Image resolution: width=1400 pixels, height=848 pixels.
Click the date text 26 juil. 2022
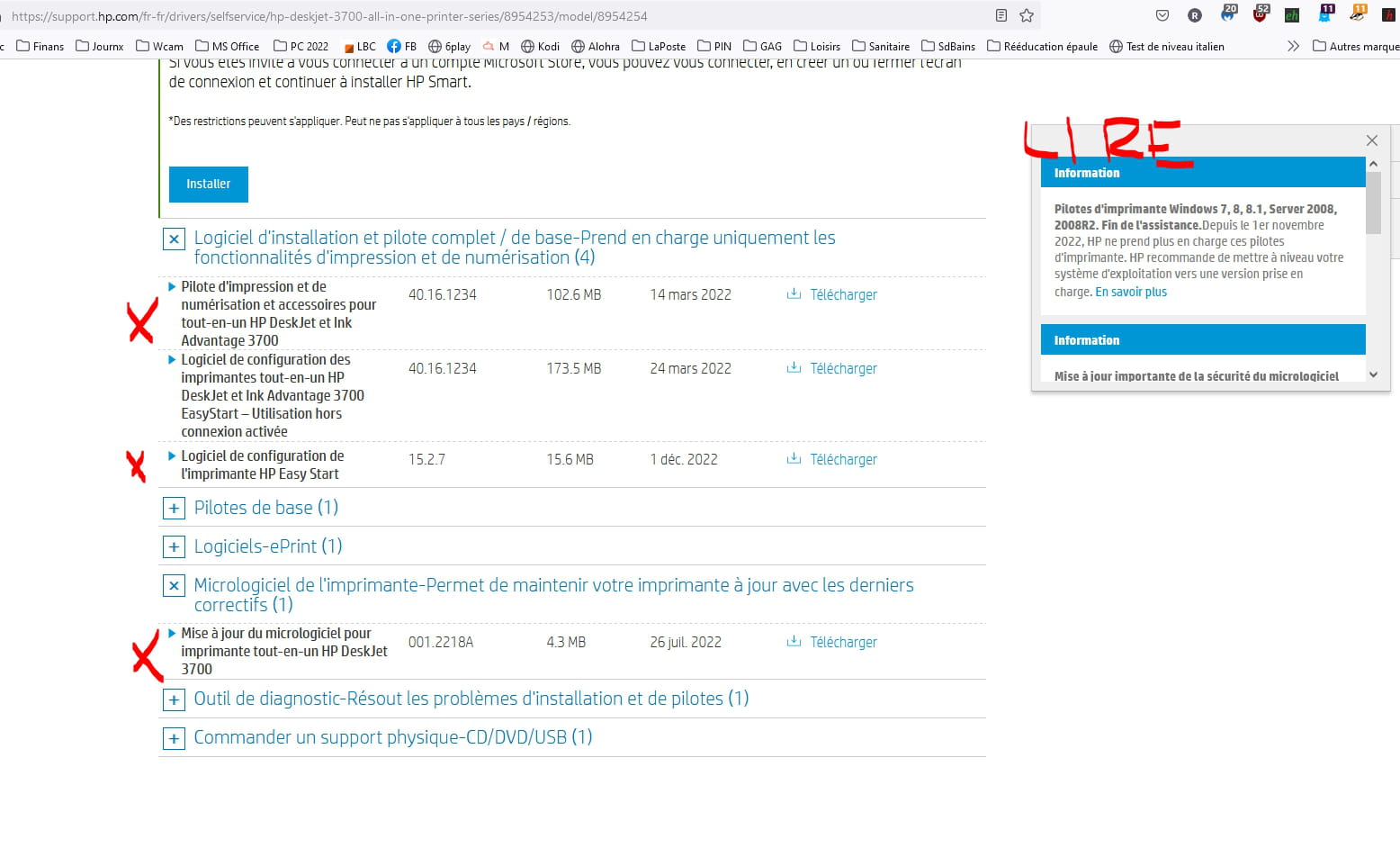point(686,642)
